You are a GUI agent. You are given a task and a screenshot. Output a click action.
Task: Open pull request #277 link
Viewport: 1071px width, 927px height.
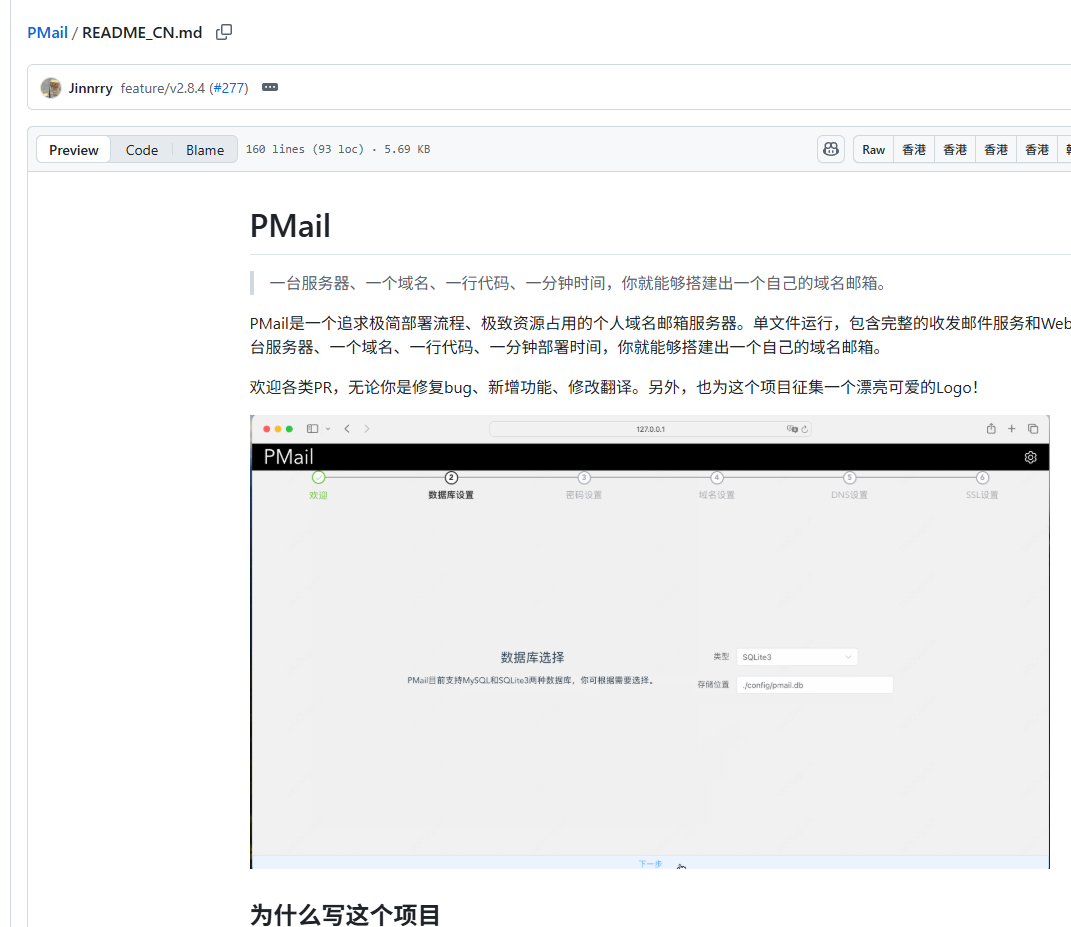[228, 88]
